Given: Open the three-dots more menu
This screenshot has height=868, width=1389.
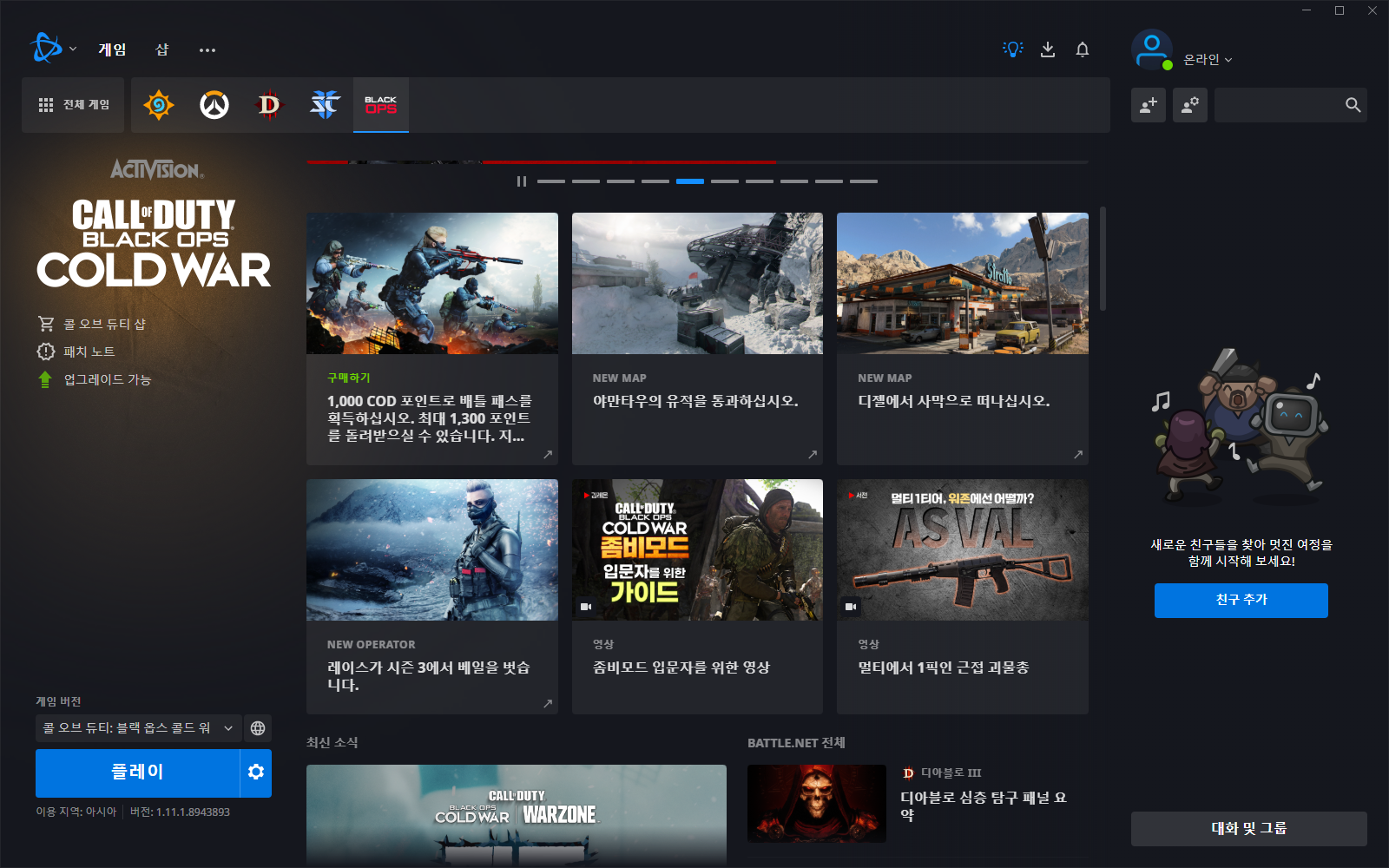Looking at the screenshot, I should tap(207, 50).
